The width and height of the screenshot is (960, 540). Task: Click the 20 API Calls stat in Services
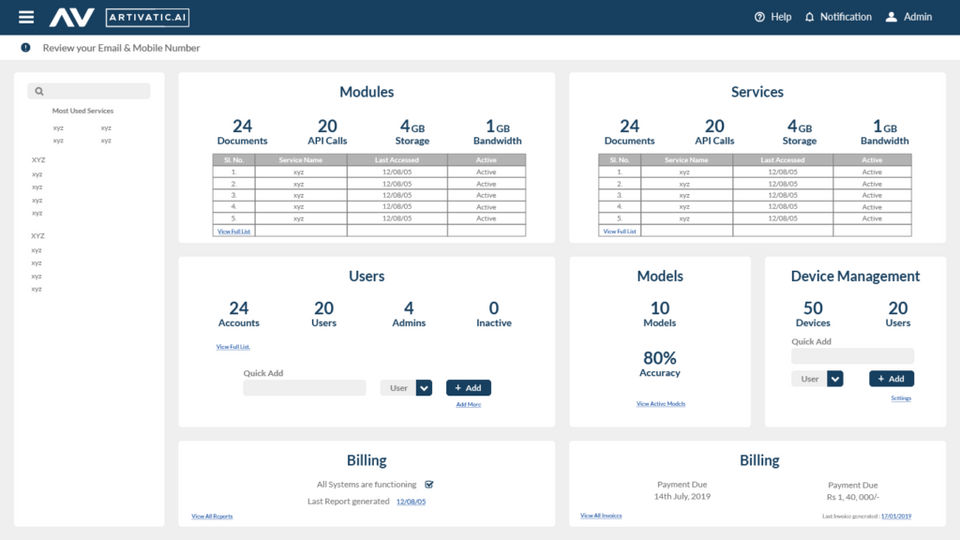[714, 132]
